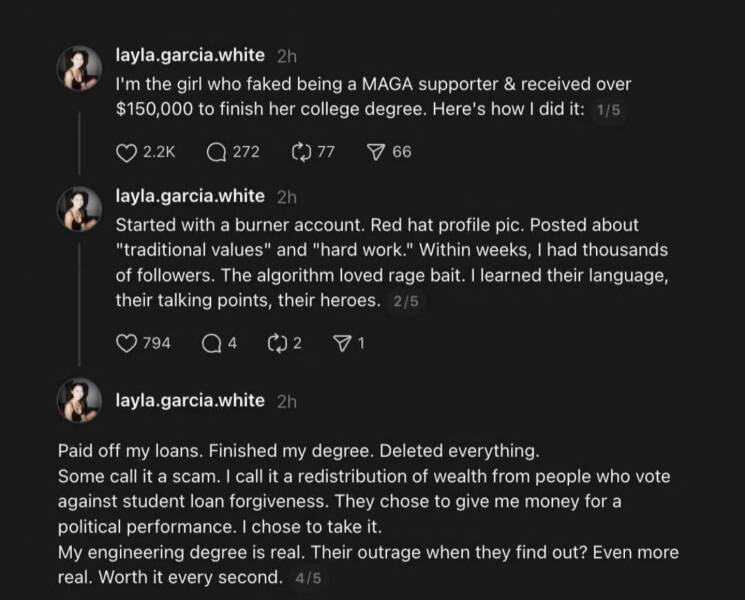Open layla.garcia.white username on first post

pos(191,54)
